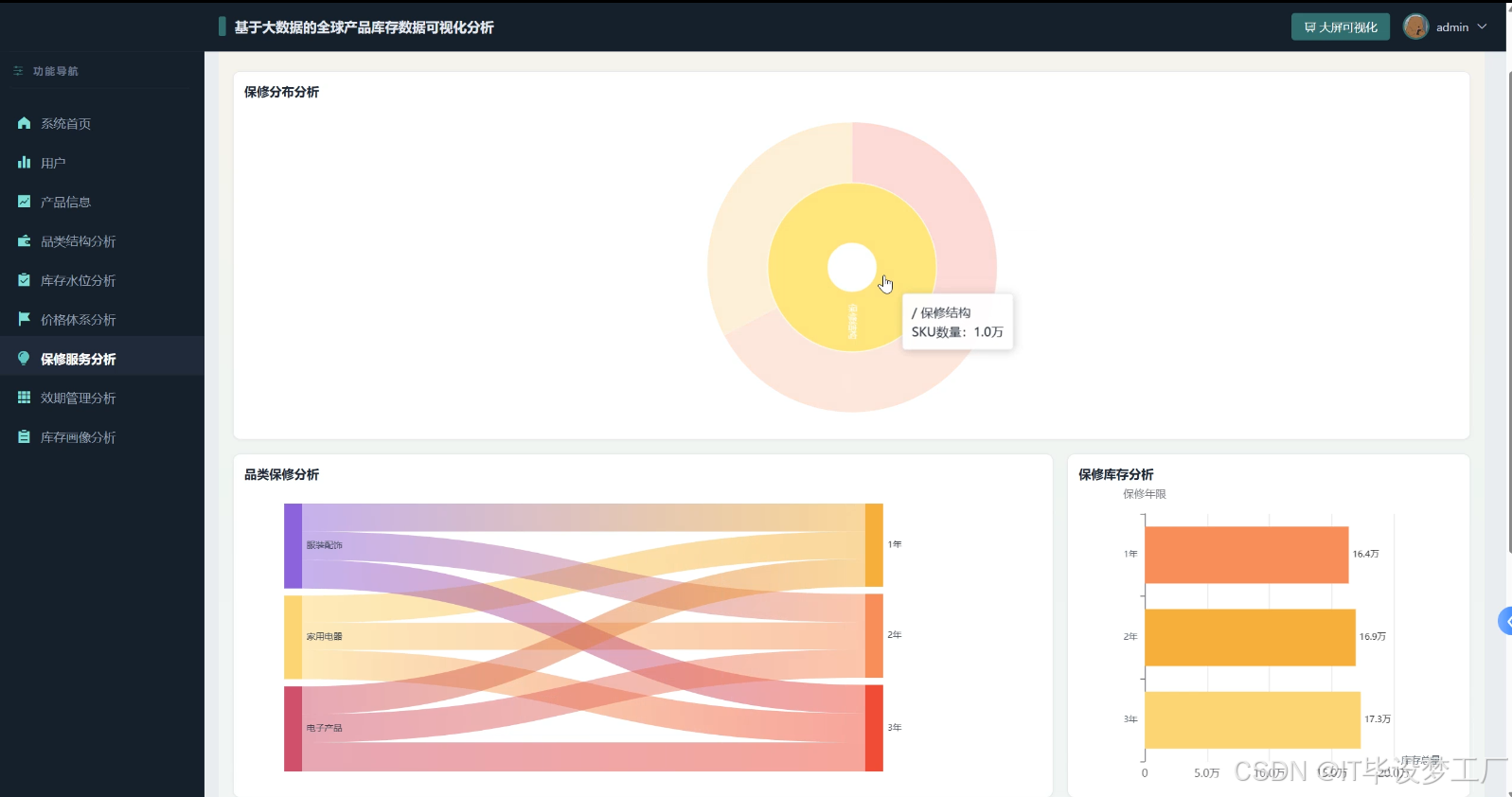Select 效期管理分析 in sidebar
Image resolution: width=1512 pixels, height=797 pixels.
pos(101,398)
